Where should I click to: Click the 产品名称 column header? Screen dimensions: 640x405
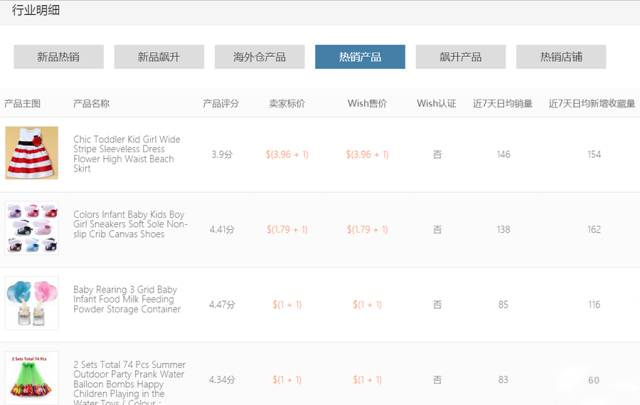coord(91,104)
